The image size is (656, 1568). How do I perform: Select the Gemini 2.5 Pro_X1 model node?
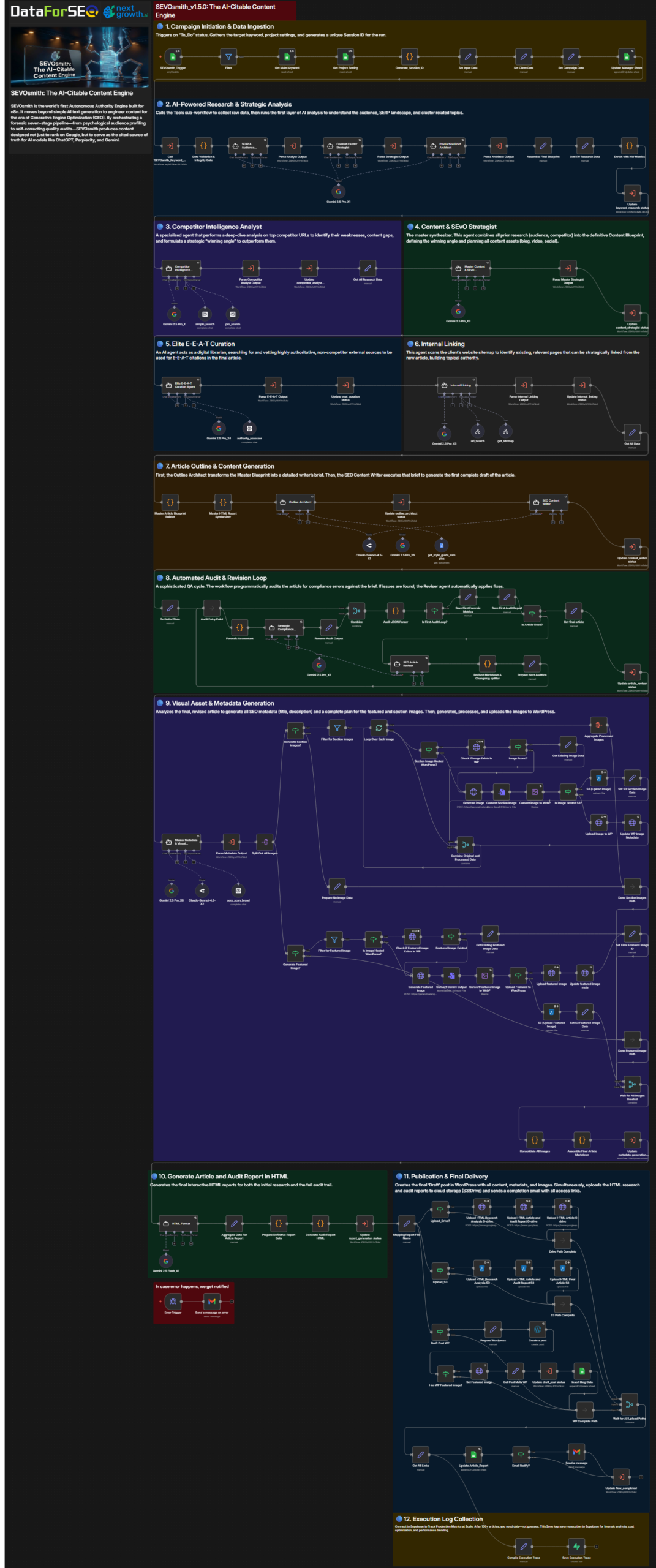[338, 192]
